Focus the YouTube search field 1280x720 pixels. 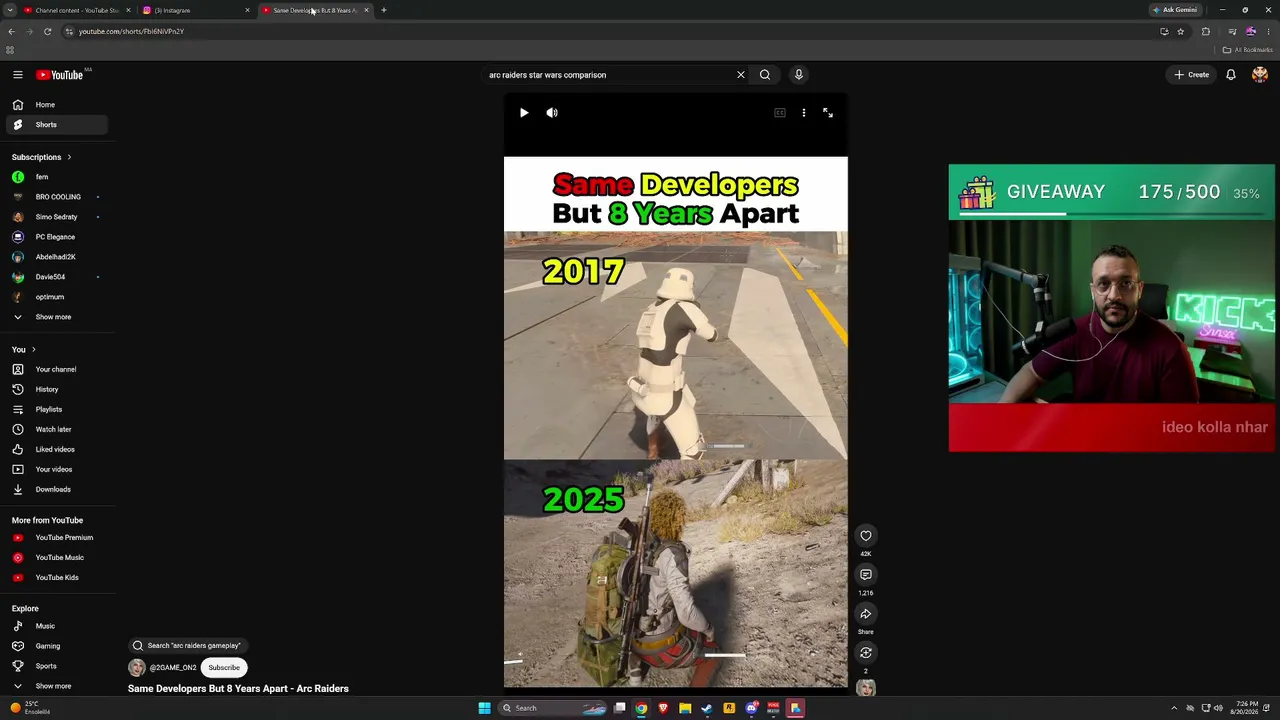click(610, 75)
